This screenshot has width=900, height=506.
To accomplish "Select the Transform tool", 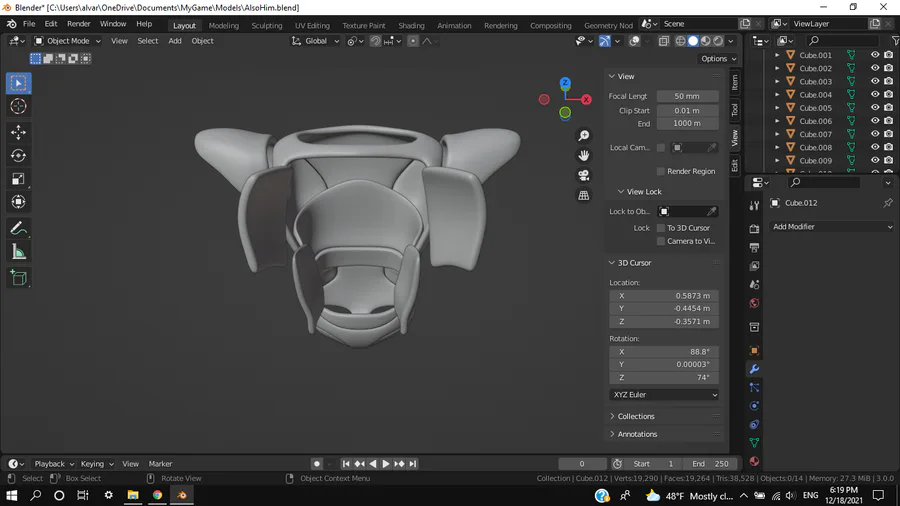I will (18, 202).
